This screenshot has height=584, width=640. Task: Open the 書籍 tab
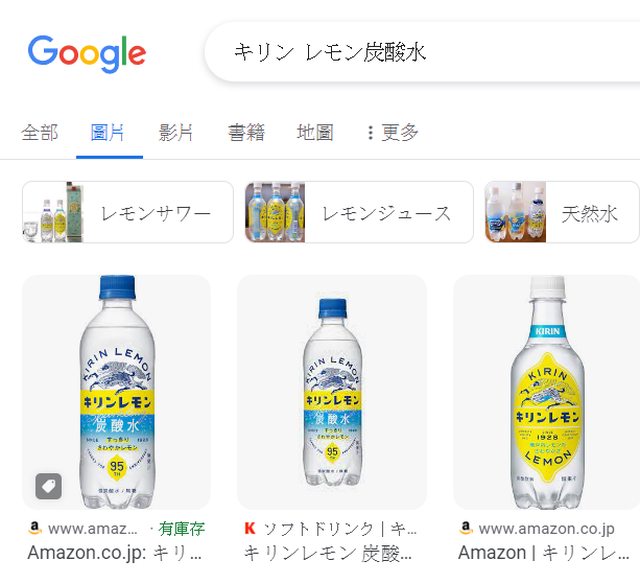[x=247, y=133]
